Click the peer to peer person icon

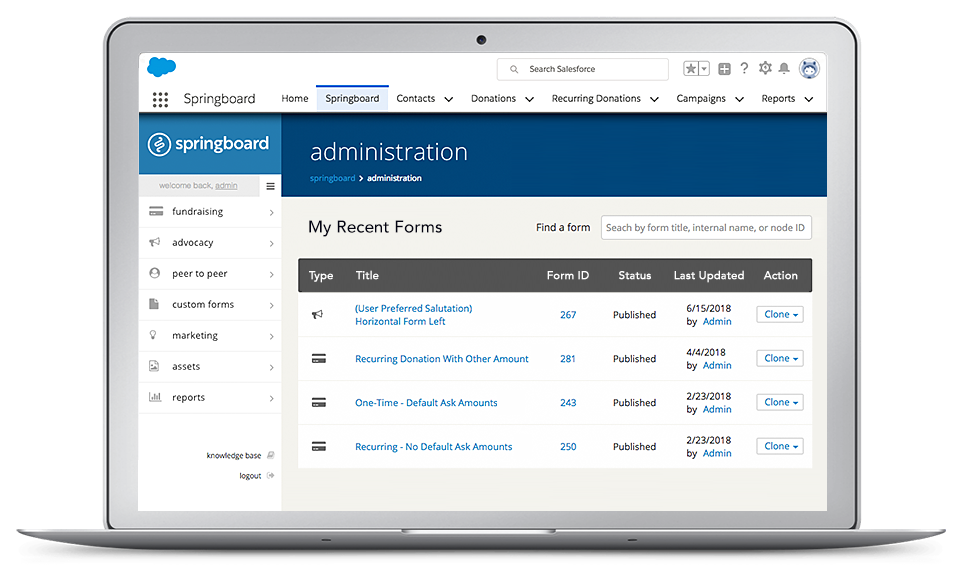pyautogui.click(x=155, y=273)
